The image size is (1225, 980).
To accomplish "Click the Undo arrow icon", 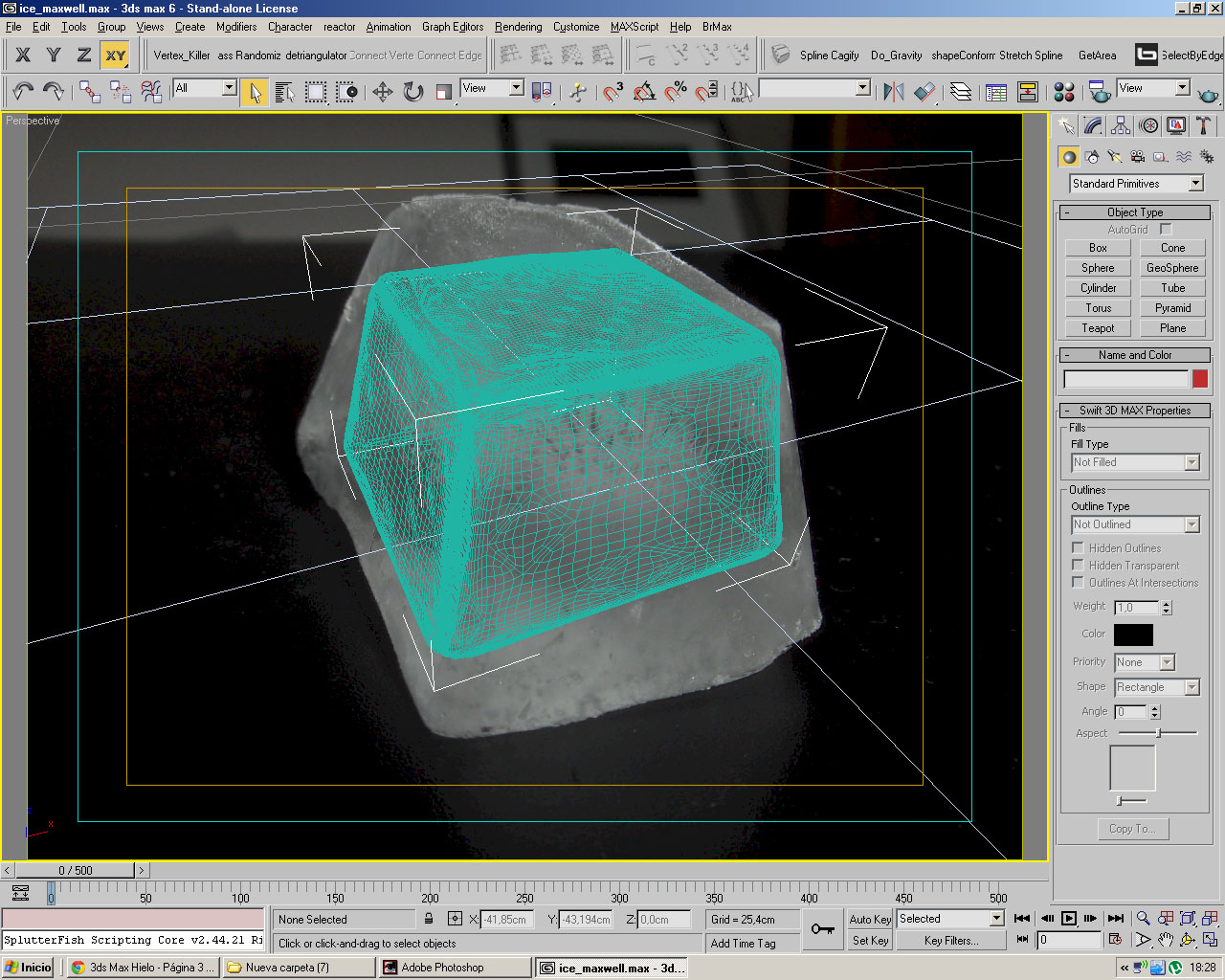I will pos(23,92).
